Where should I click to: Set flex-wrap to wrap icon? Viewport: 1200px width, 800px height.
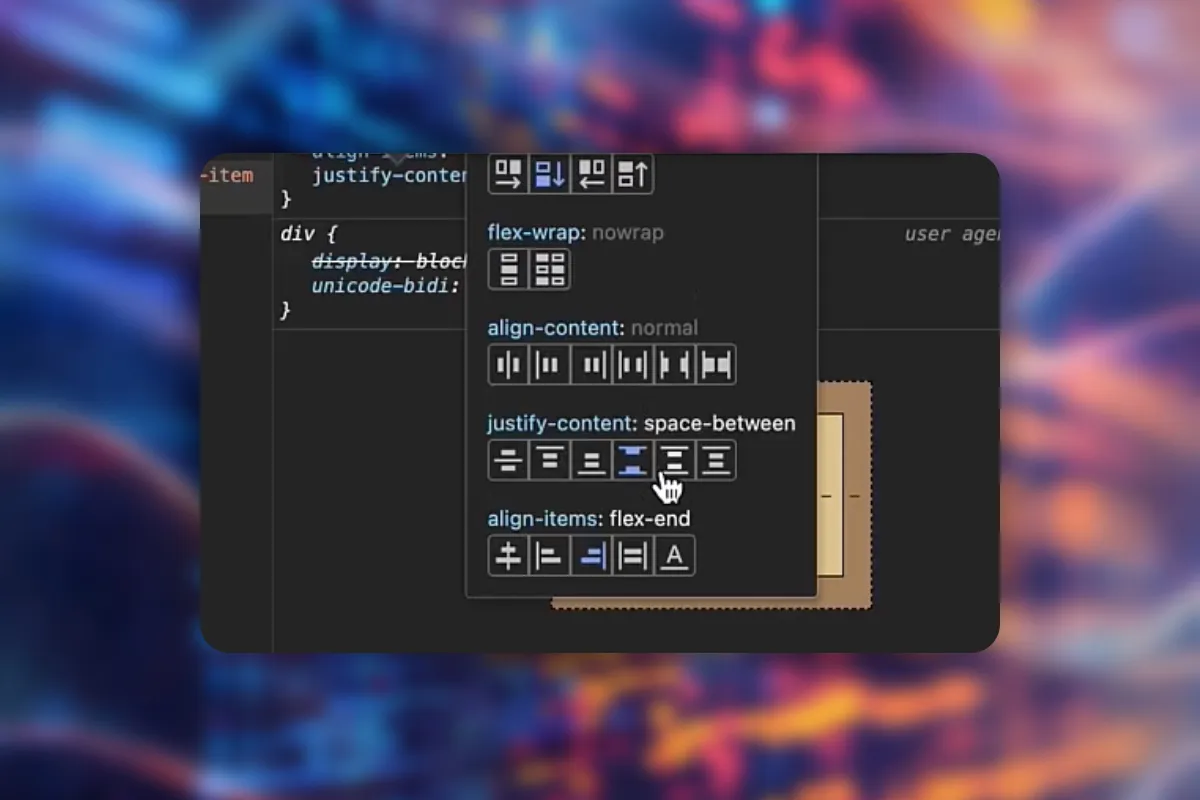click(x=550, y=269)
